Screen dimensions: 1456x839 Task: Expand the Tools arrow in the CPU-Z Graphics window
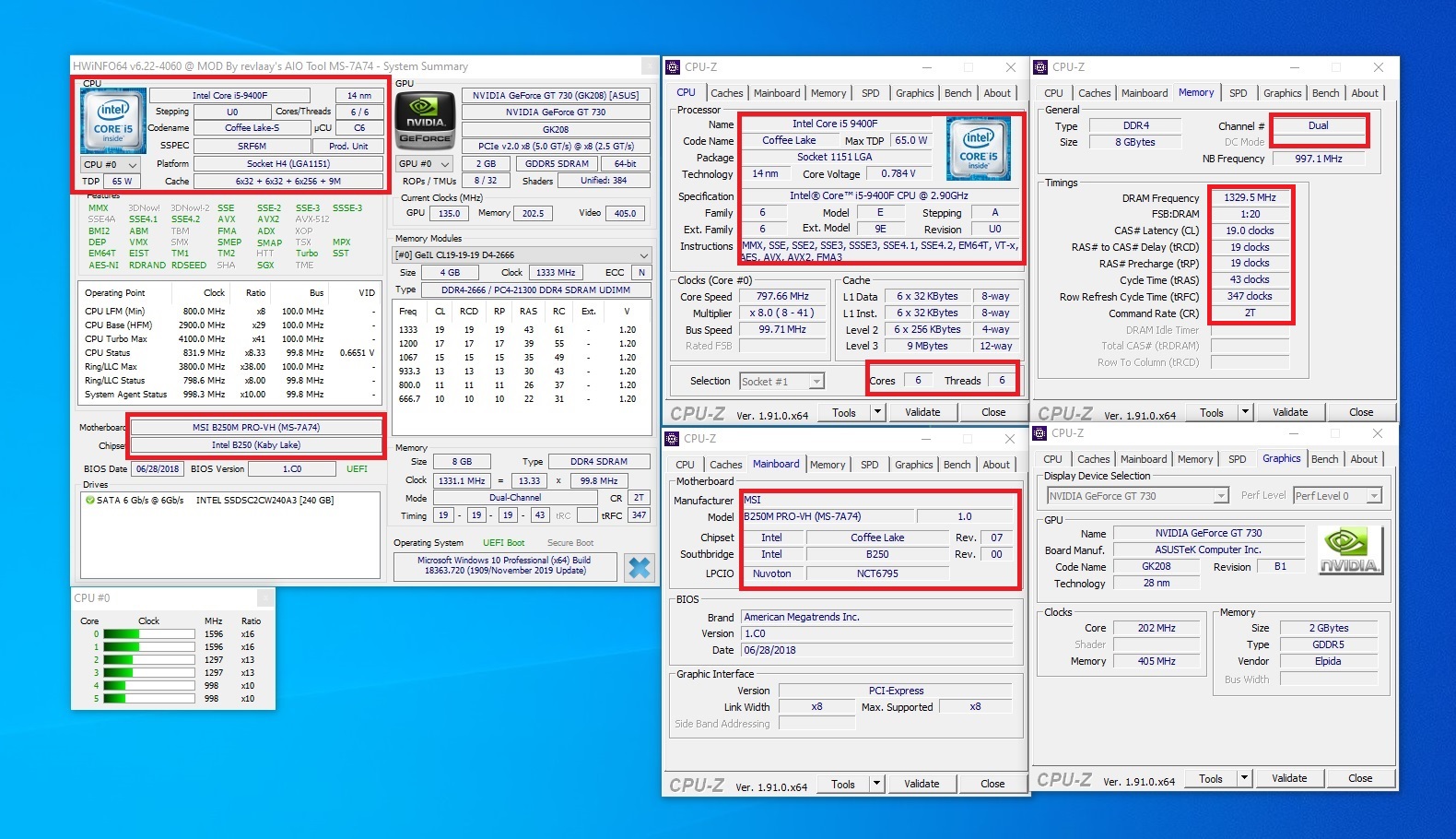click(1244, 778)
